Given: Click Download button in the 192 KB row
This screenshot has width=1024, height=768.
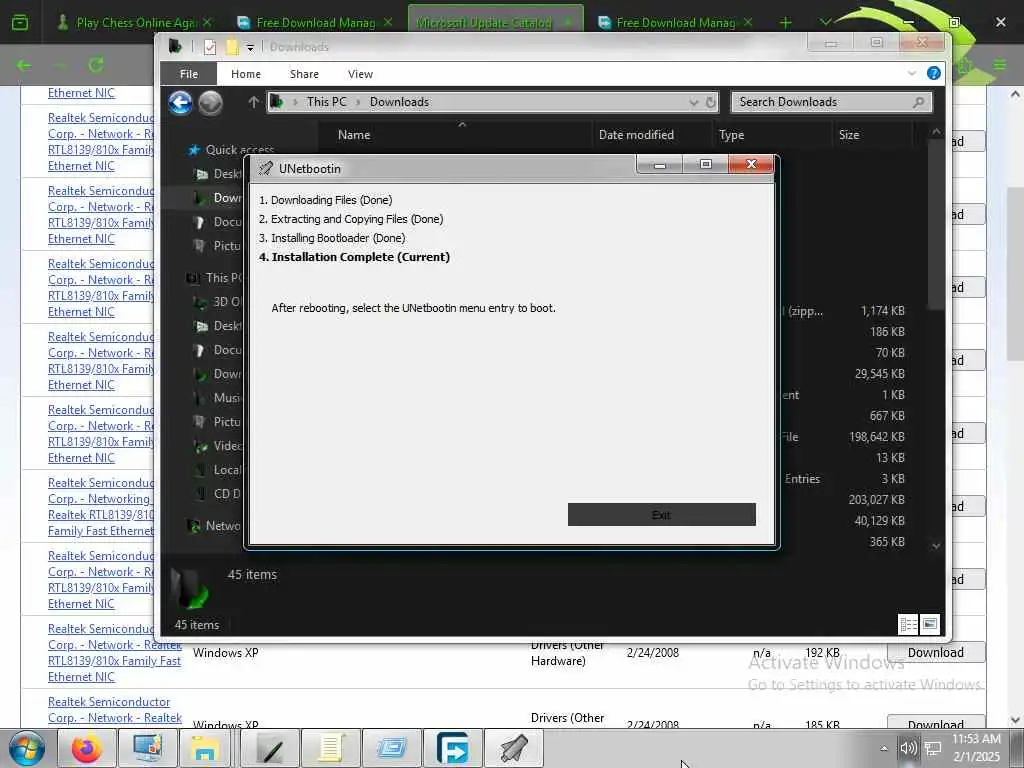Looking at the screenshot, I should tap(935, 652).
